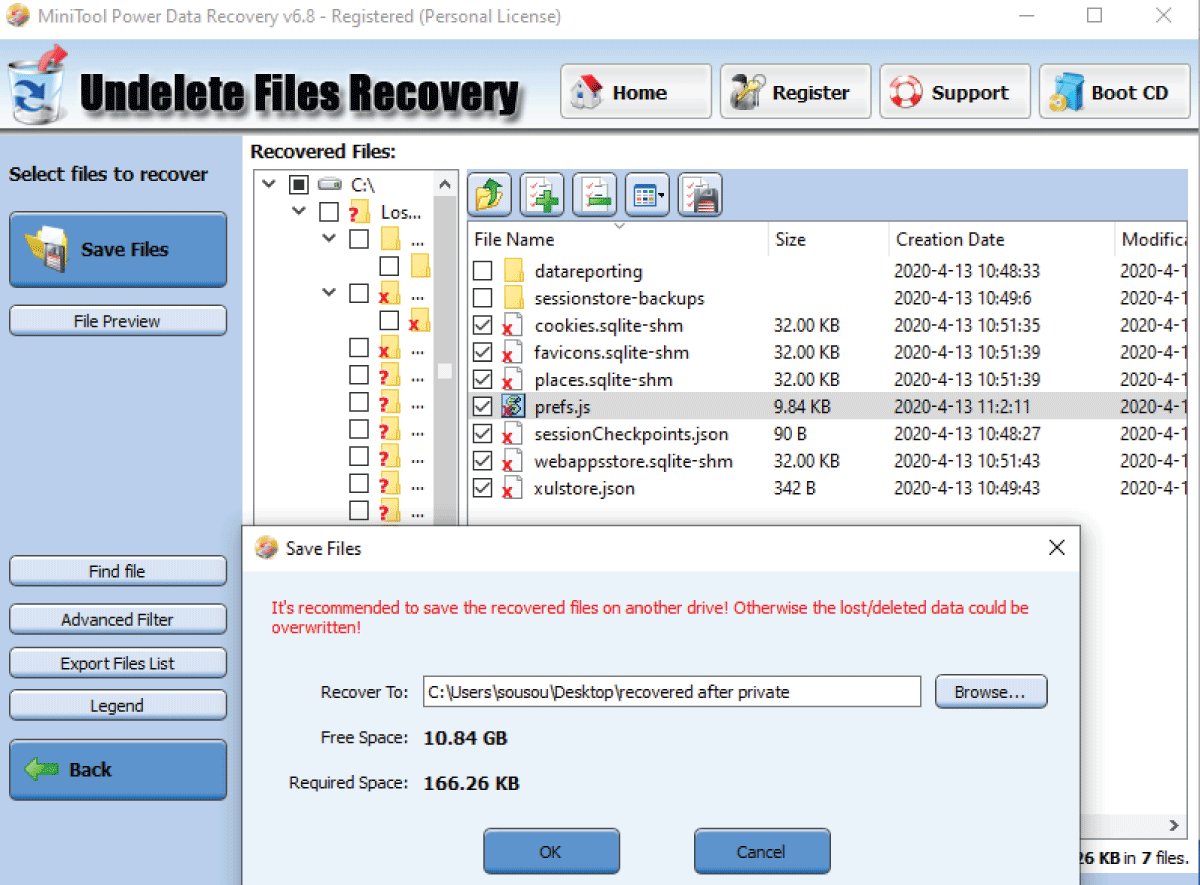
Task: Click the Find file button
Action: [x=118, y=571]
